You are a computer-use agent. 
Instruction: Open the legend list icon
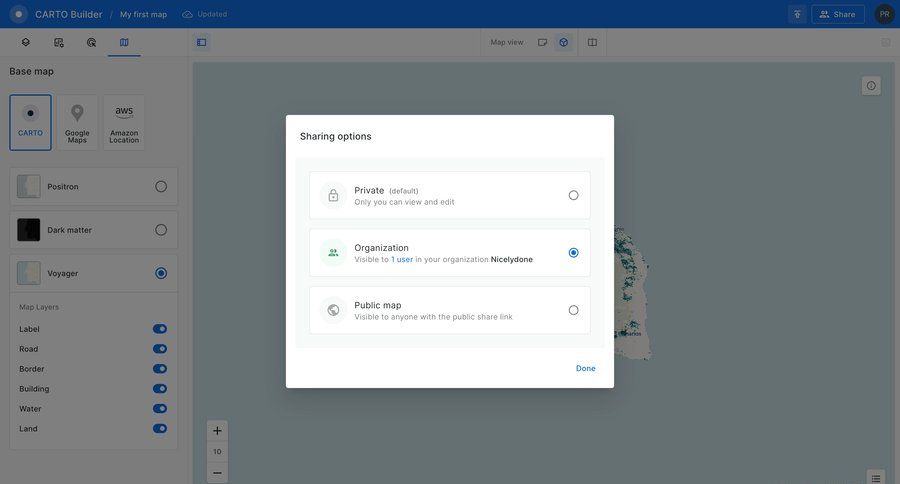tap(876, 478)
